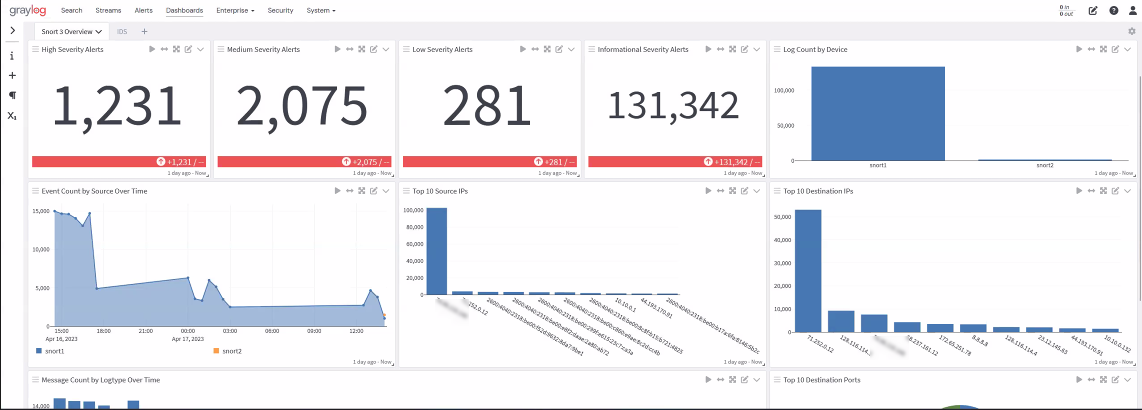This screenshot has height=410, width=1142.
Task: Expand the System dropdown menu
Action: 321,11
